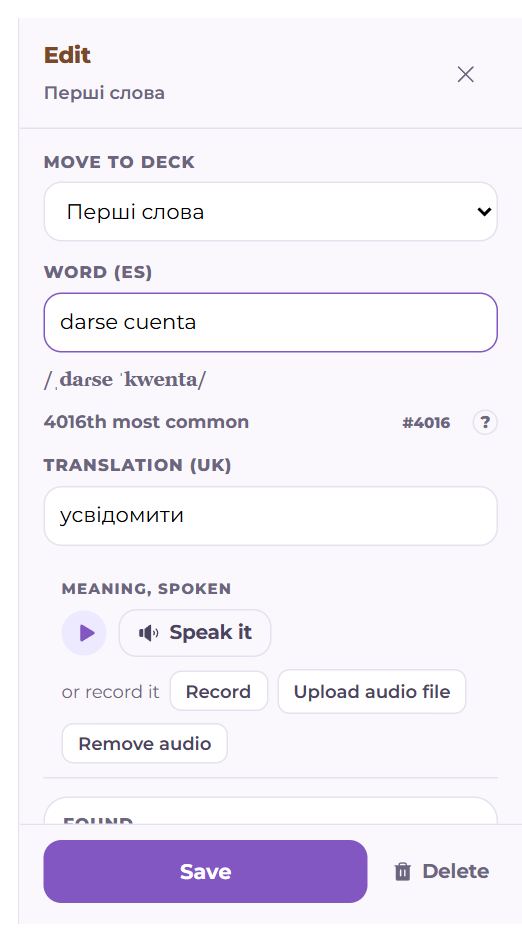Click the Record button

[218, 691]
